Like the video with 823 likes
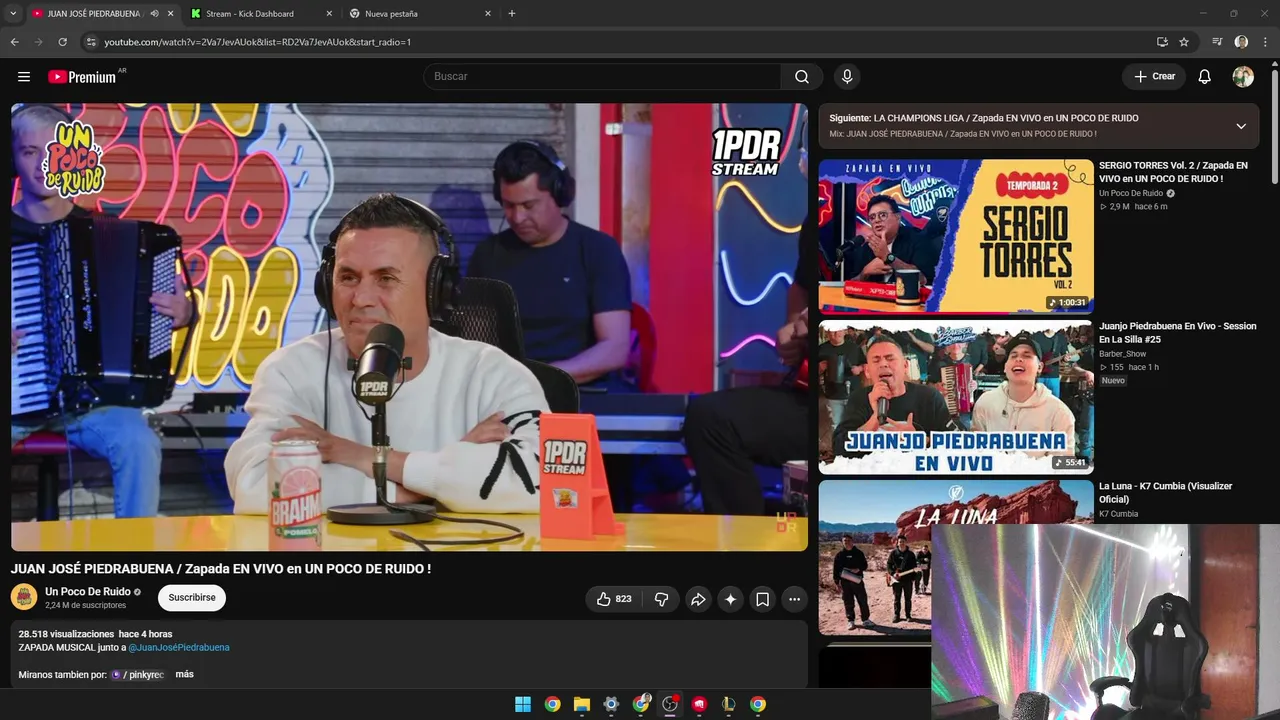This screenshot has height=720, width=1280. (614, 599)
